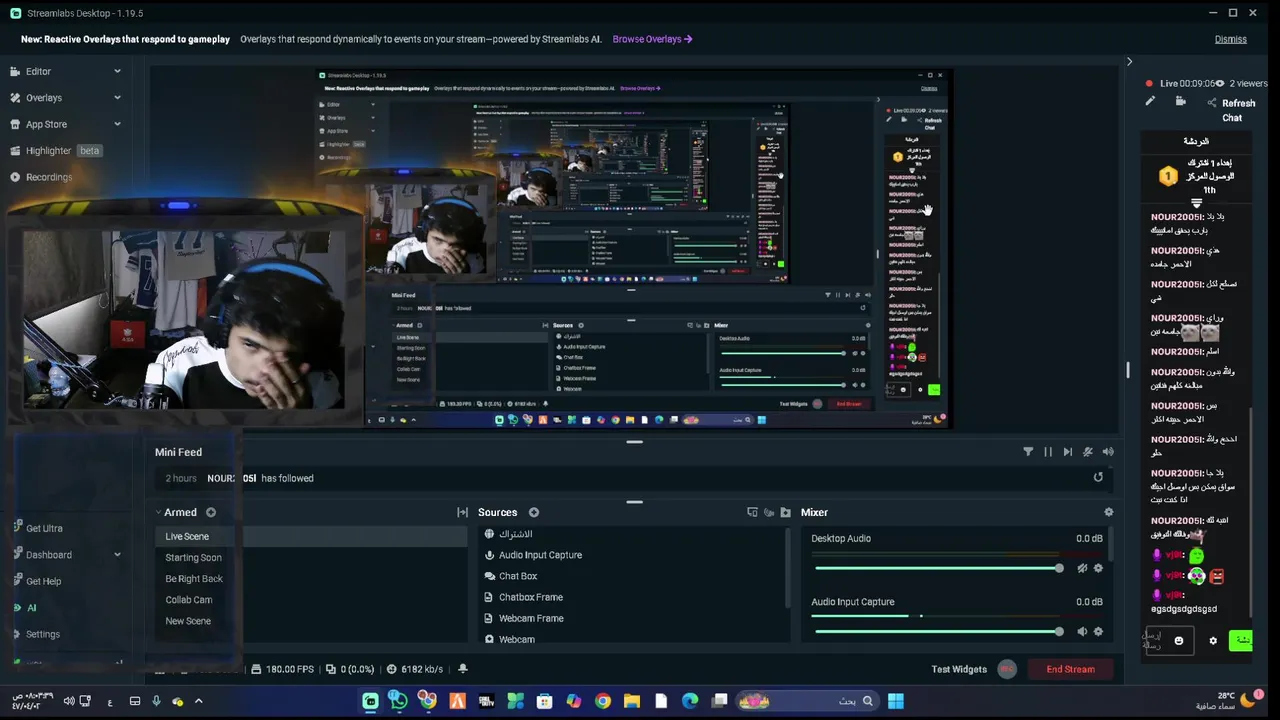Click the scene transitions icon beside Sources
Image resolution: width=1280 pixels, height=720 pixels.
tap(462, 513)
